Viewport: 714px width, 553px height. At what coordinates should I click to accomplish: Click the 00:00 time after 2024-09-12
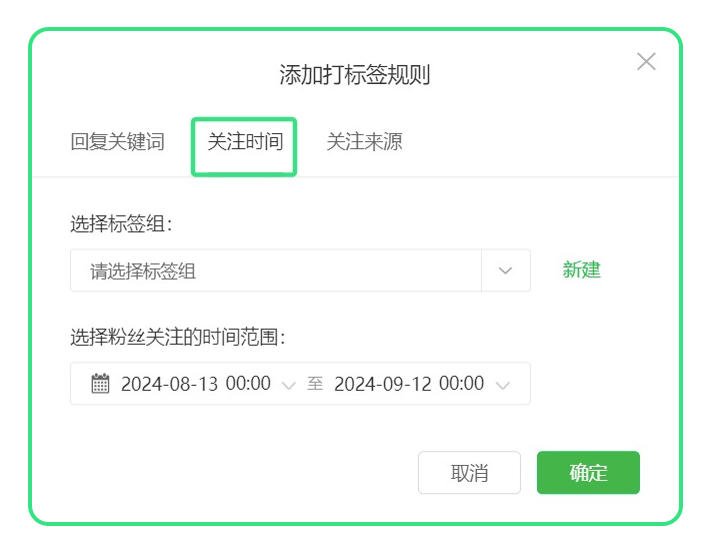[461, 384]
